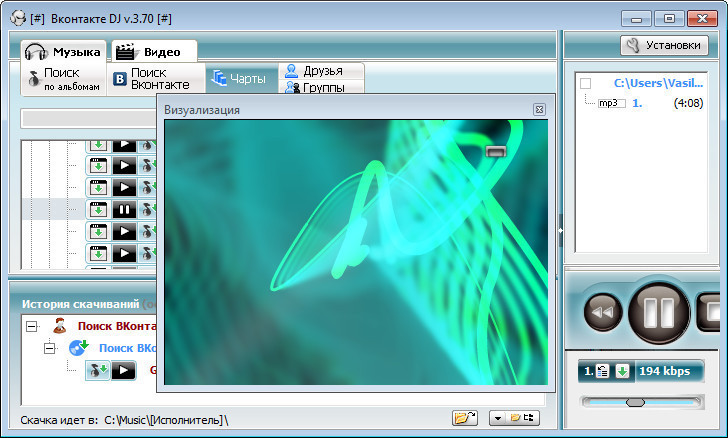Click download icon in the currently playing row
728x438 pixels.
(x=98, y=209)
